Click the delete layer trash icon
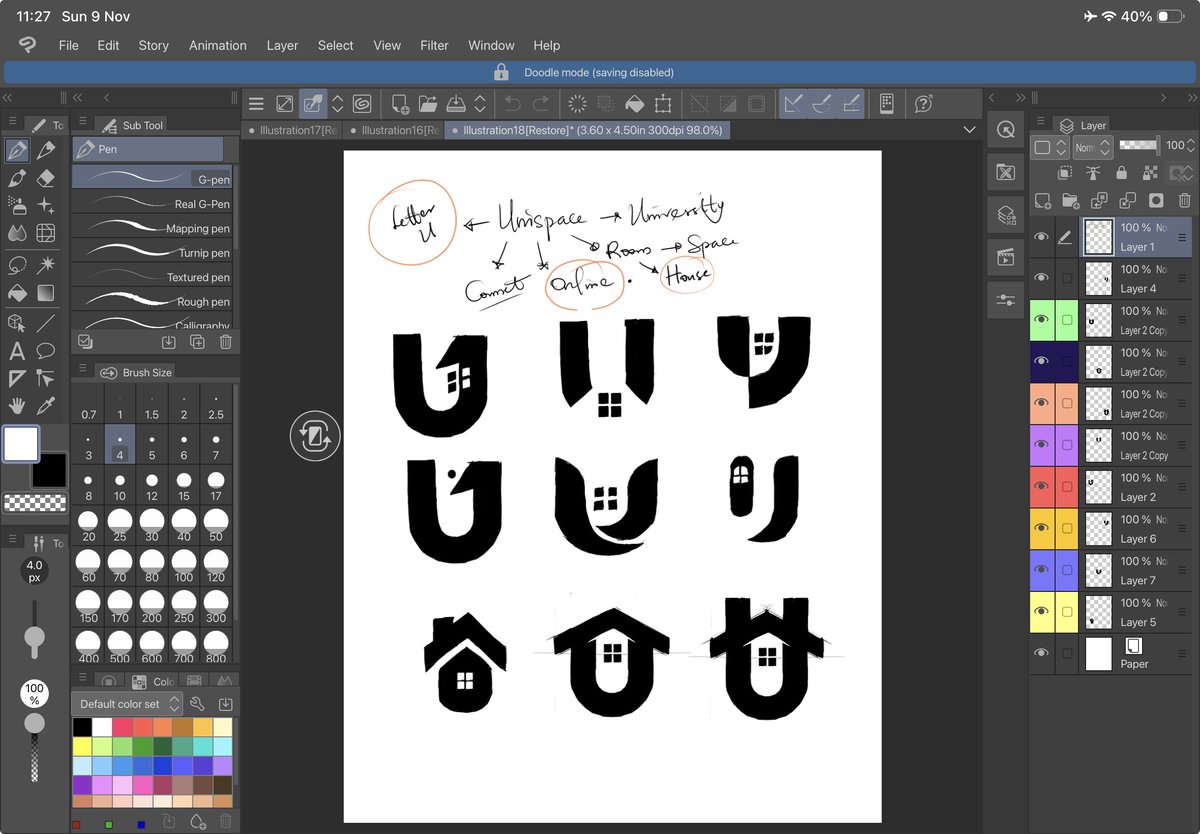 1185,200
